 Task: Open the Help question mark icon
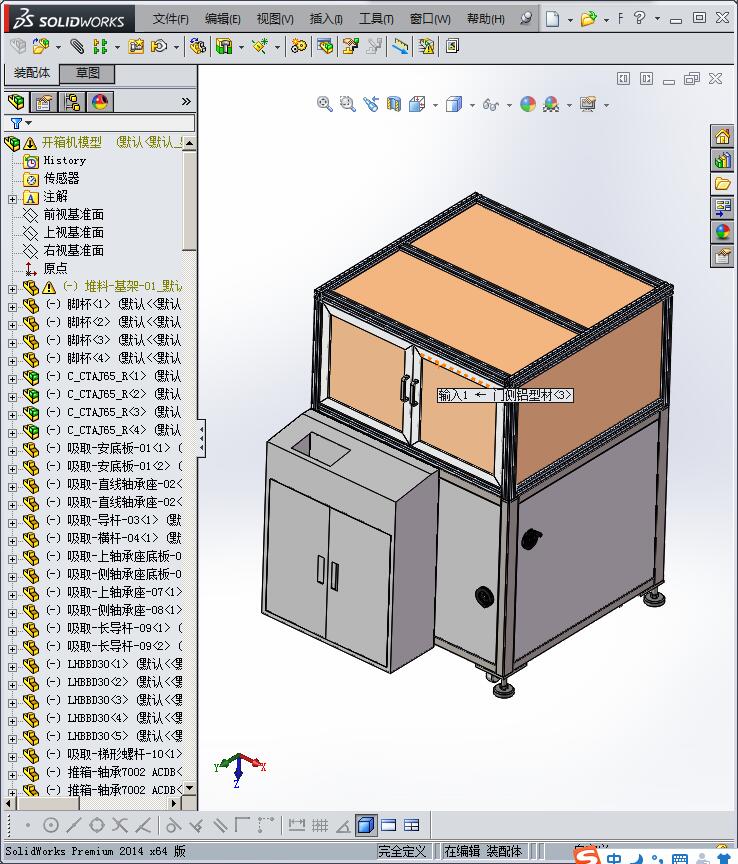tap(639, 18)
